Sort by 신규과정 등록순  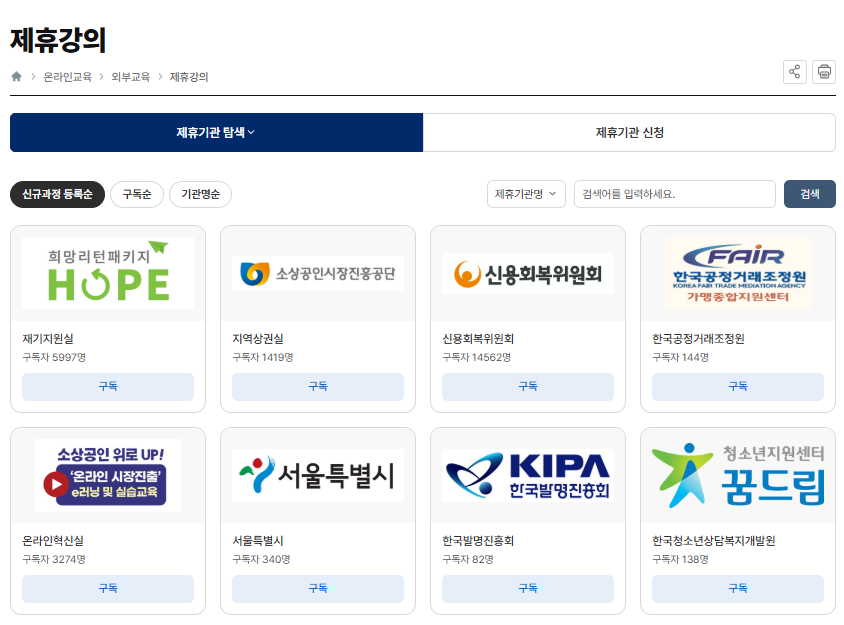(57, 194)
